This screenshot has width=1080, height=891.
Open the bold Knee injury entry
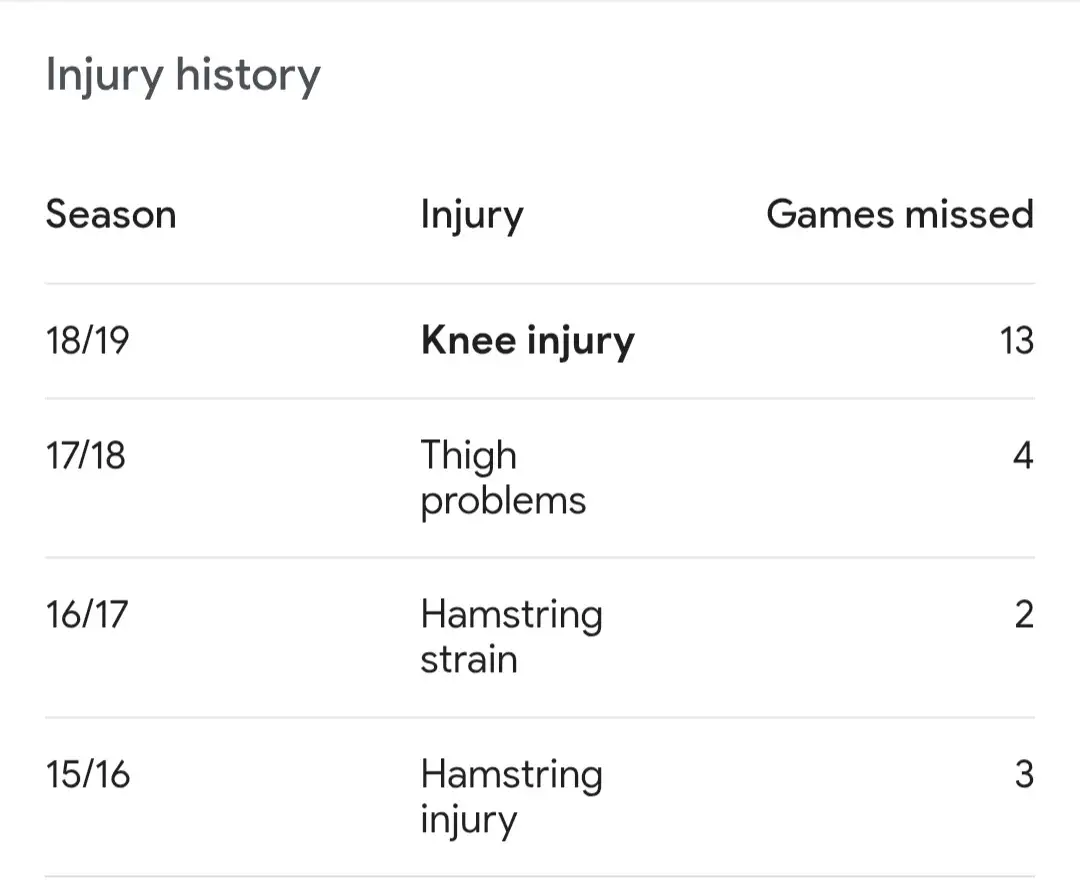[527, 341]
